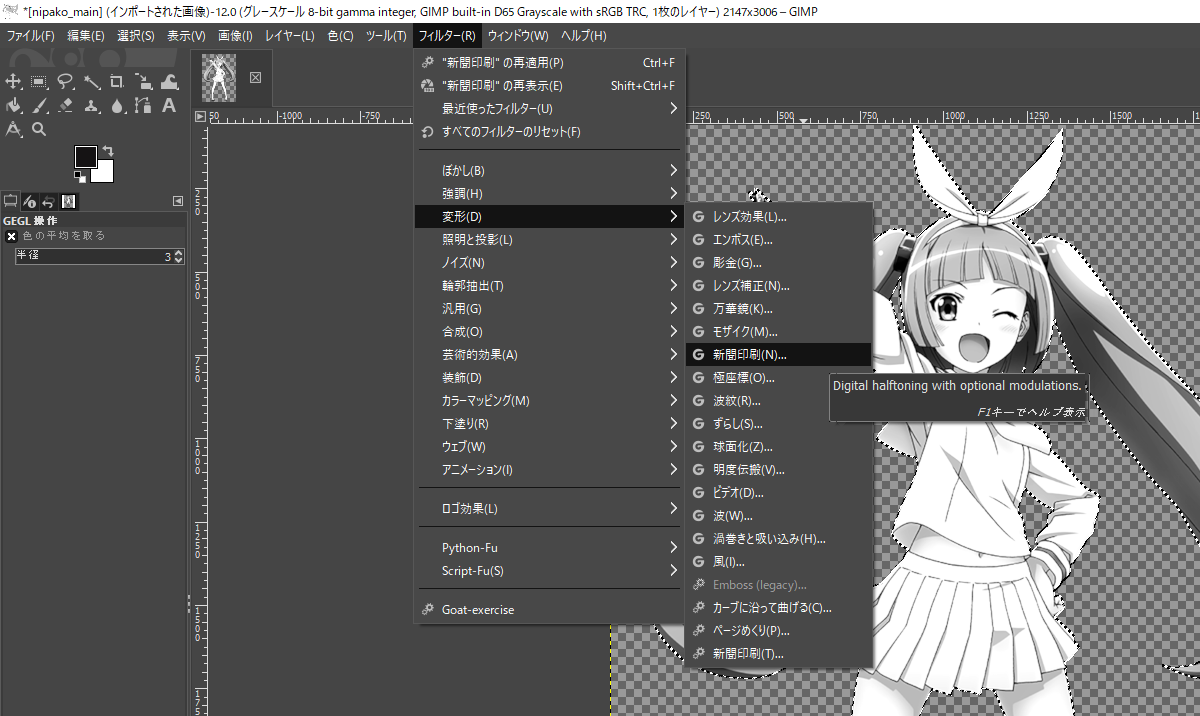Choose 極座標(O)... filter
The height and width of the screenshot is (716, 1200).
tap(779, 378)
